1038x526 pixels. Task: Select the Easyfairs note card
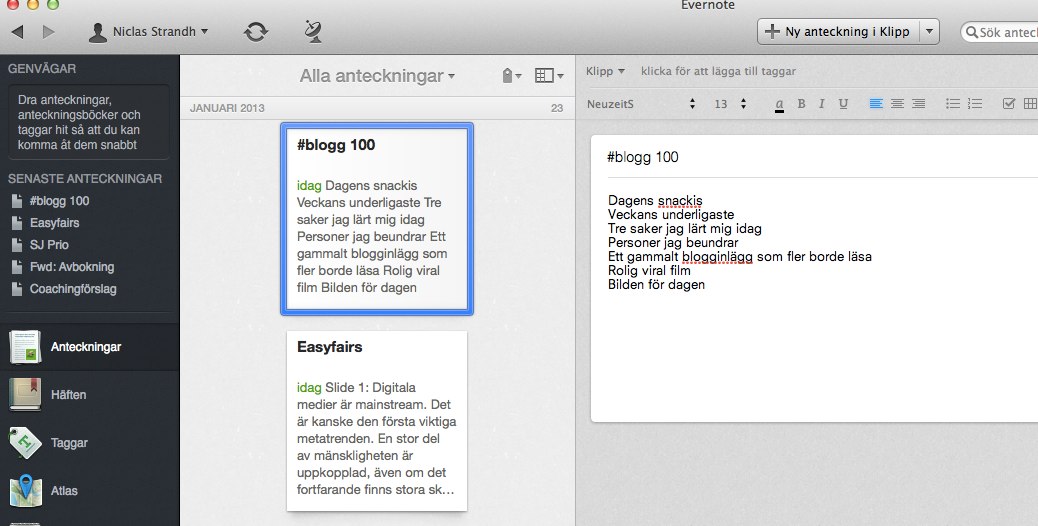coord(377,421)
